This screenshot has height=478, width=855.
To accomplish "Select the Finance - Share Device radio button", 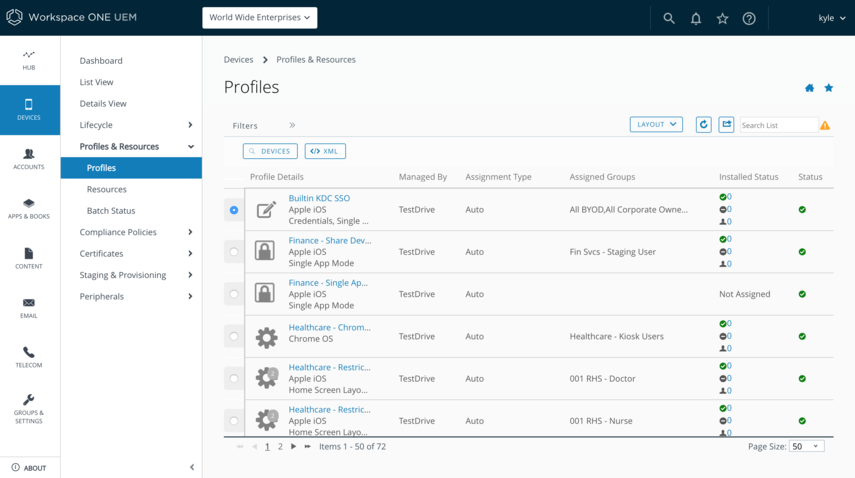I will (234, 252).
